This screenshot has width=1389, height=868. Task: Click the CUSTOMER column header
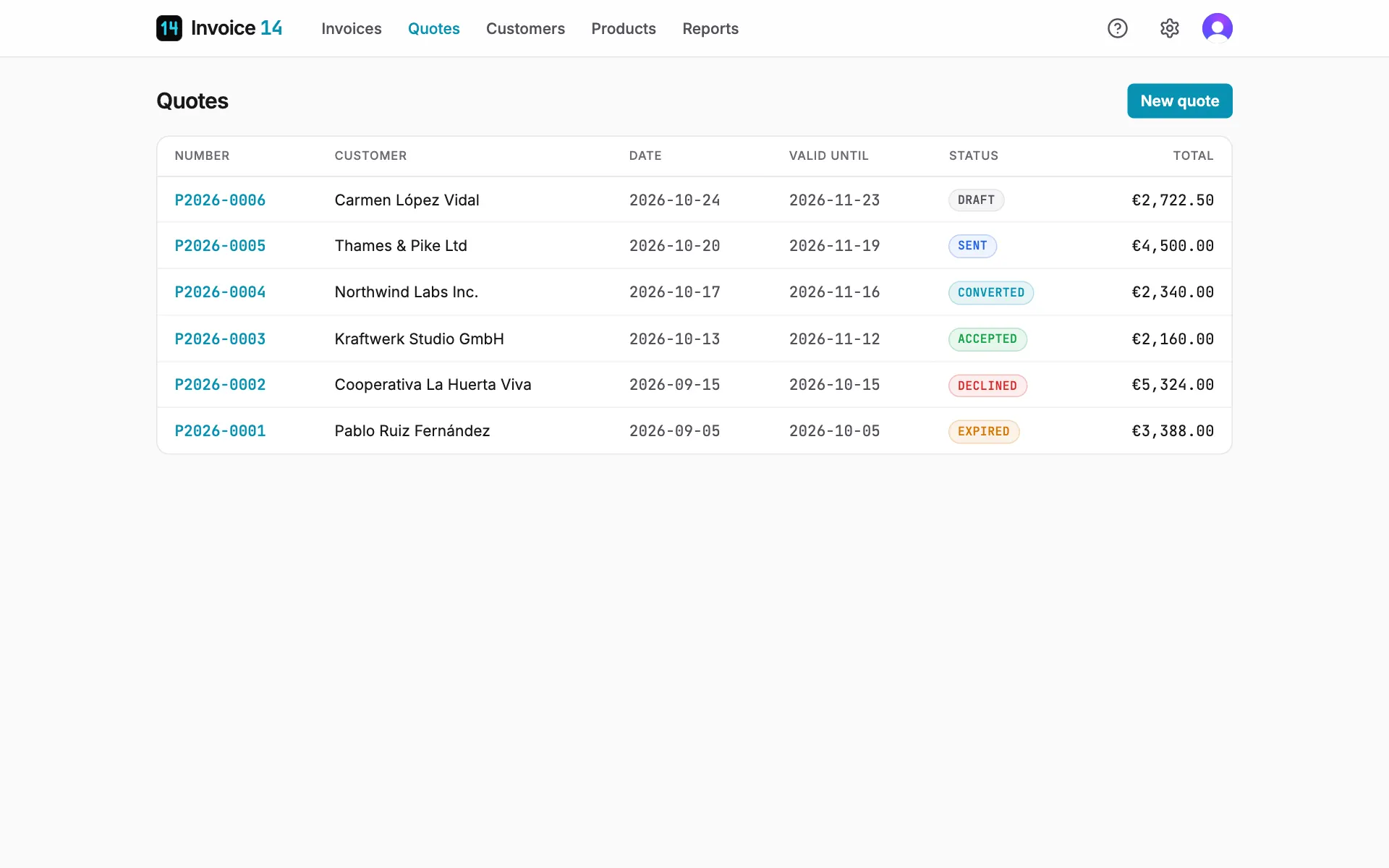370,156
